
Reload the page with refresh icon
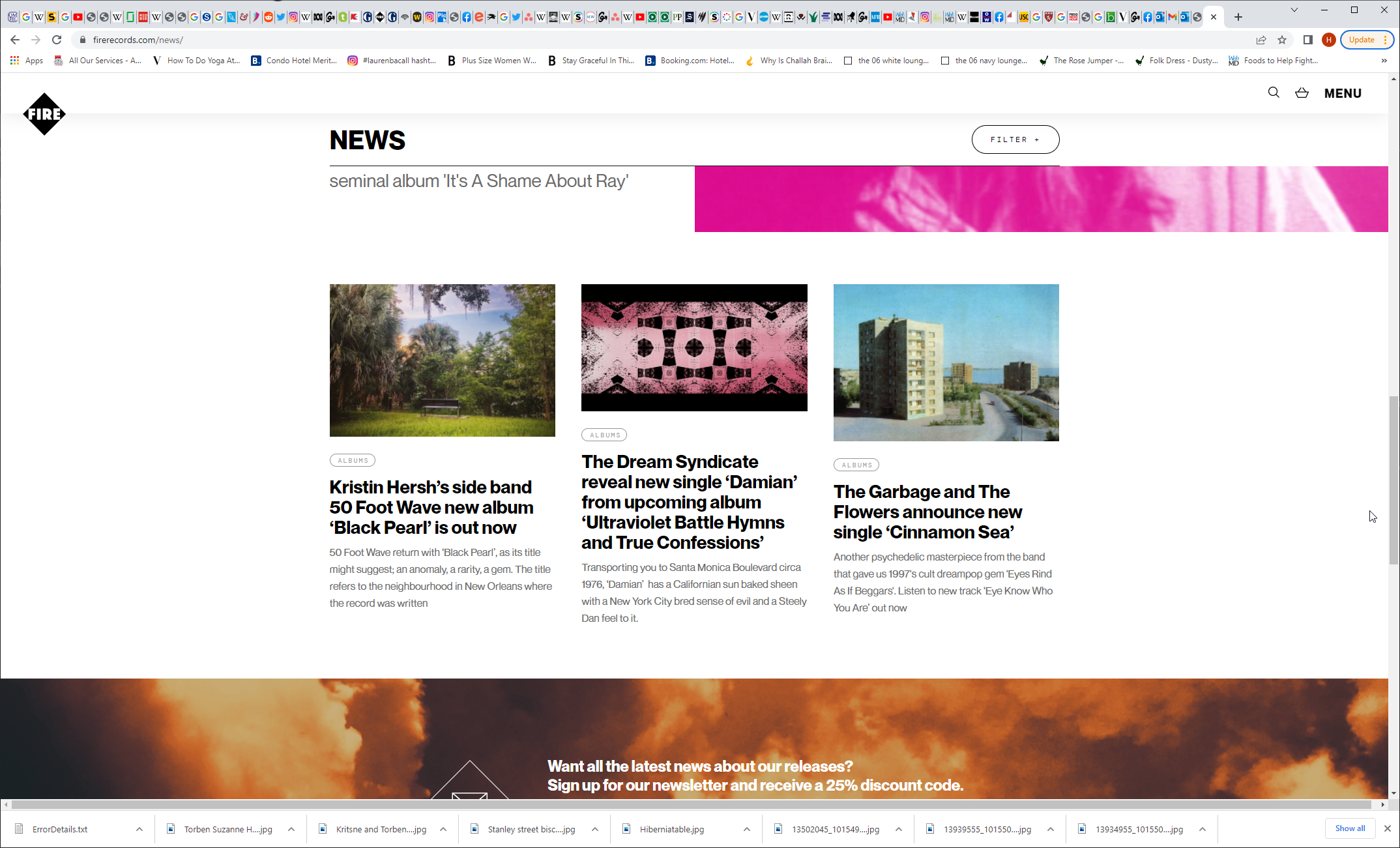click(x=57, y=40)
